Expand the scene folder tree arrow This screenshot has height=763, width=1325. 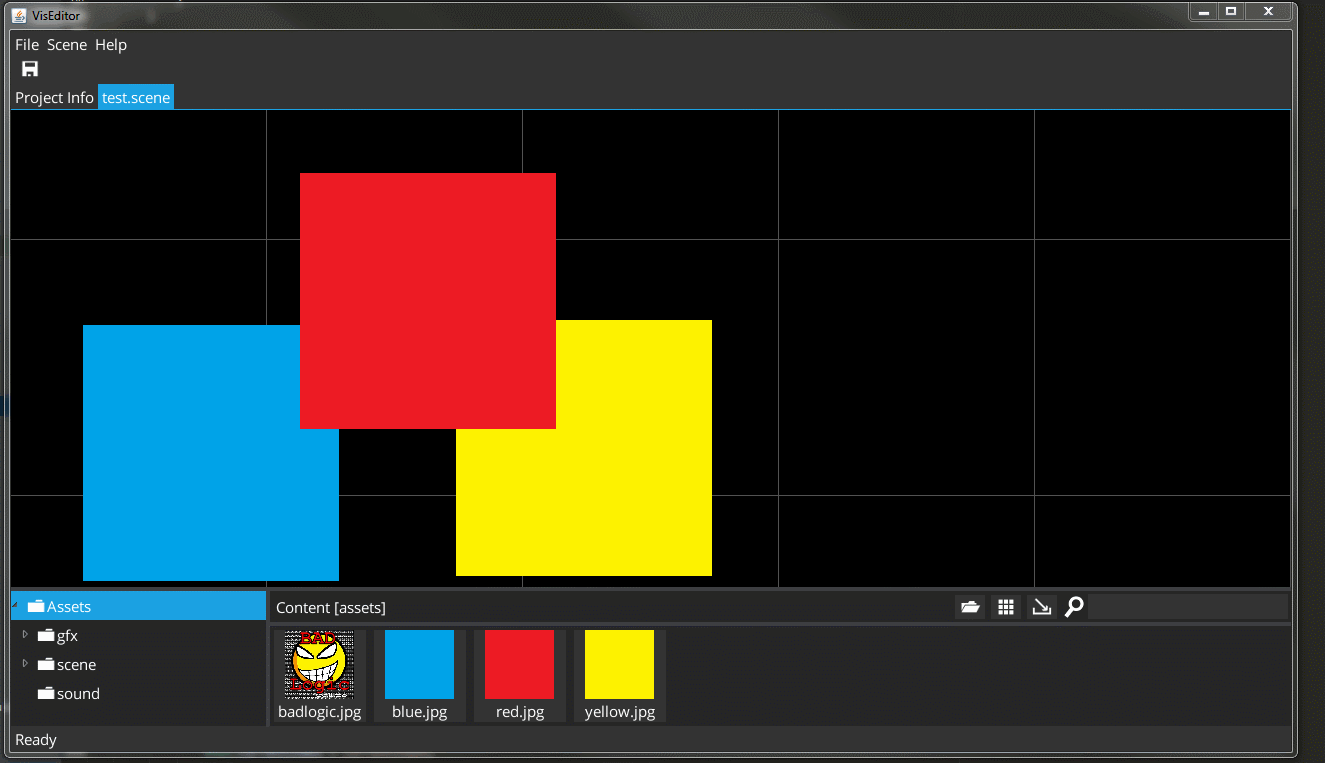(25, 664)
